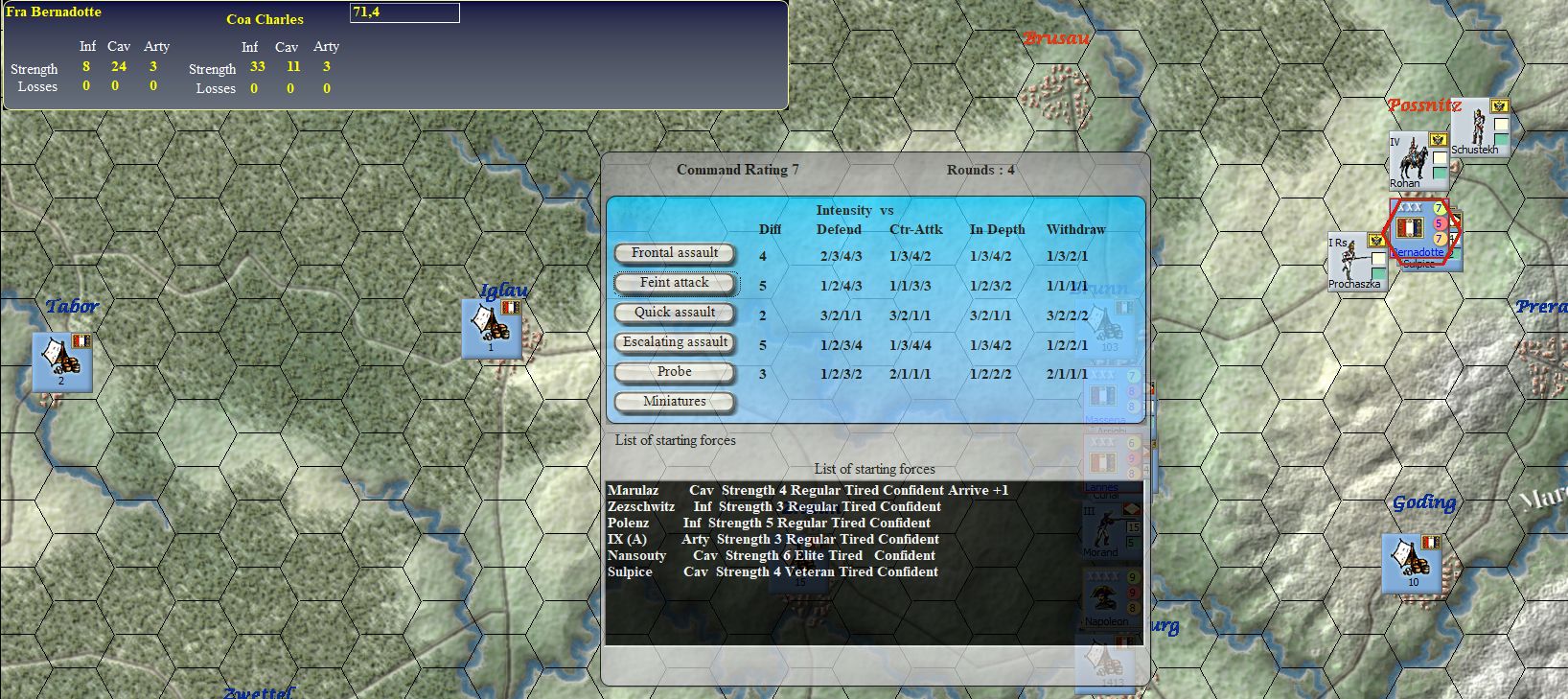Image resolution: width=1568 pixels, height=699 pixels.
Task: Click the Austrian eagle flag on Rohan
Action: pyautogui.click(x=1438, y=140)
